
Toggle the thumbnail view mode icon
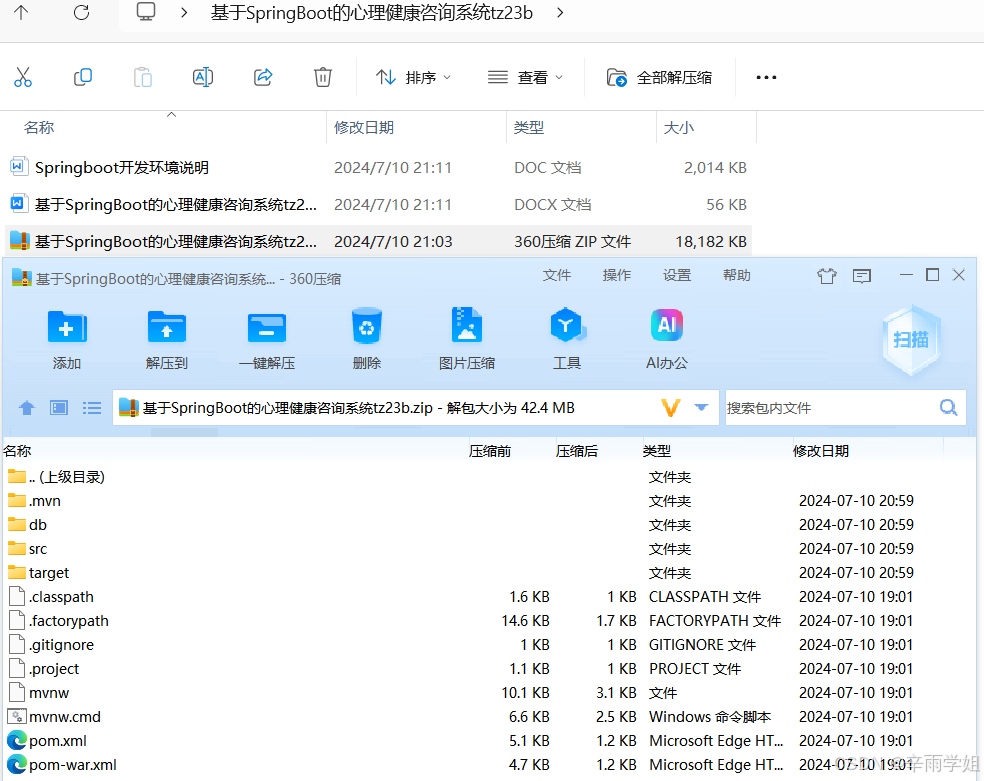point(58,407)
